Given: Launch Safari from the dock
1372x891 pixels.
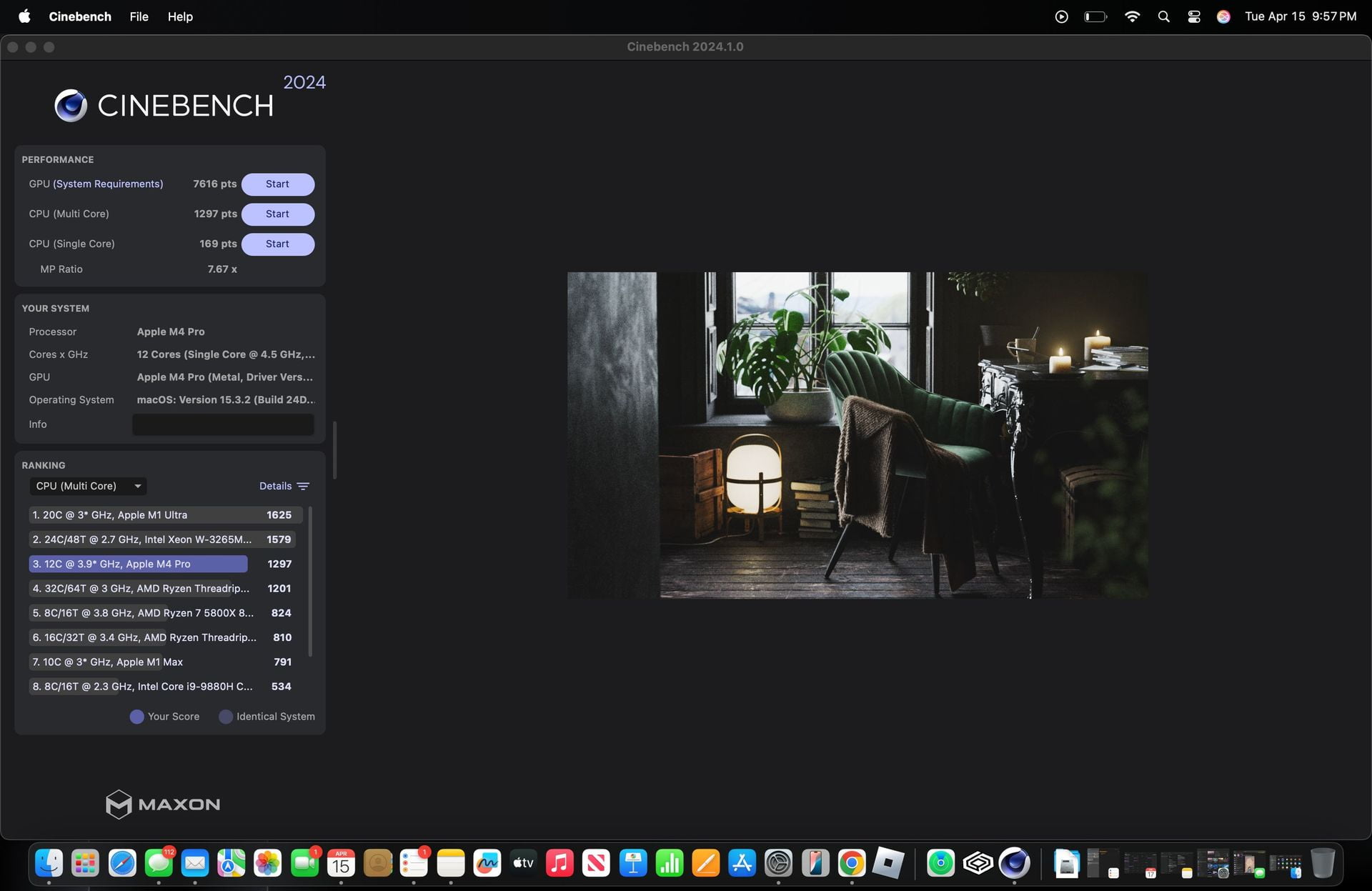Looking at the screenshot, I should (122, 863).
